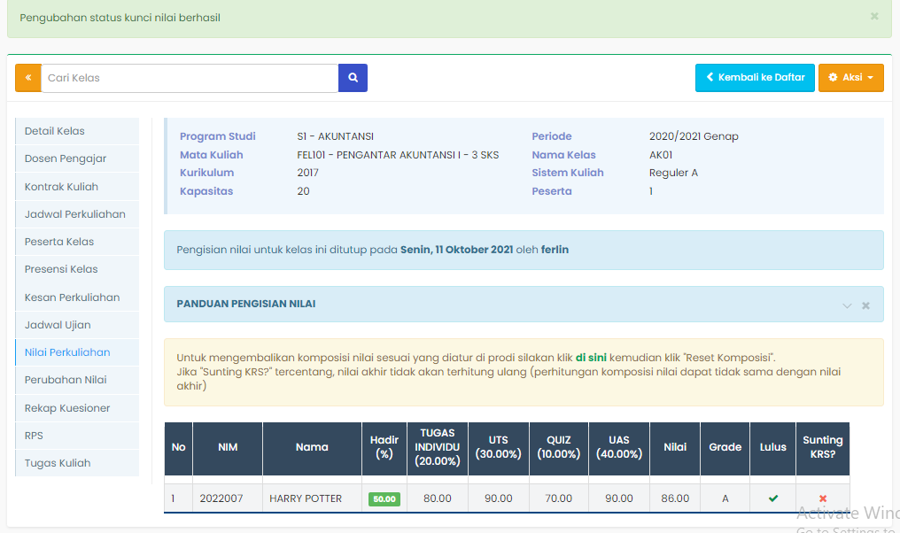Click the orange double-chevron back button
This screenshot has height=533, width=900.
(28, 78)
